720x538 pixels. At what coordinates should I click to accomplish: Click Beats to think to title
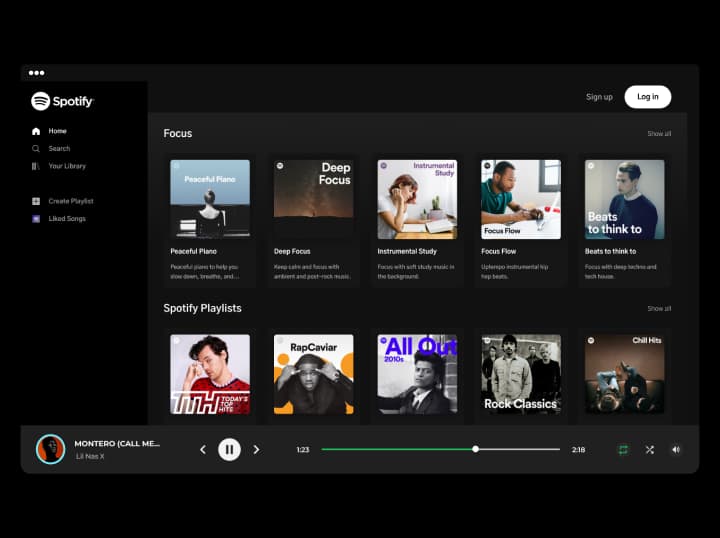coord(610,252)
